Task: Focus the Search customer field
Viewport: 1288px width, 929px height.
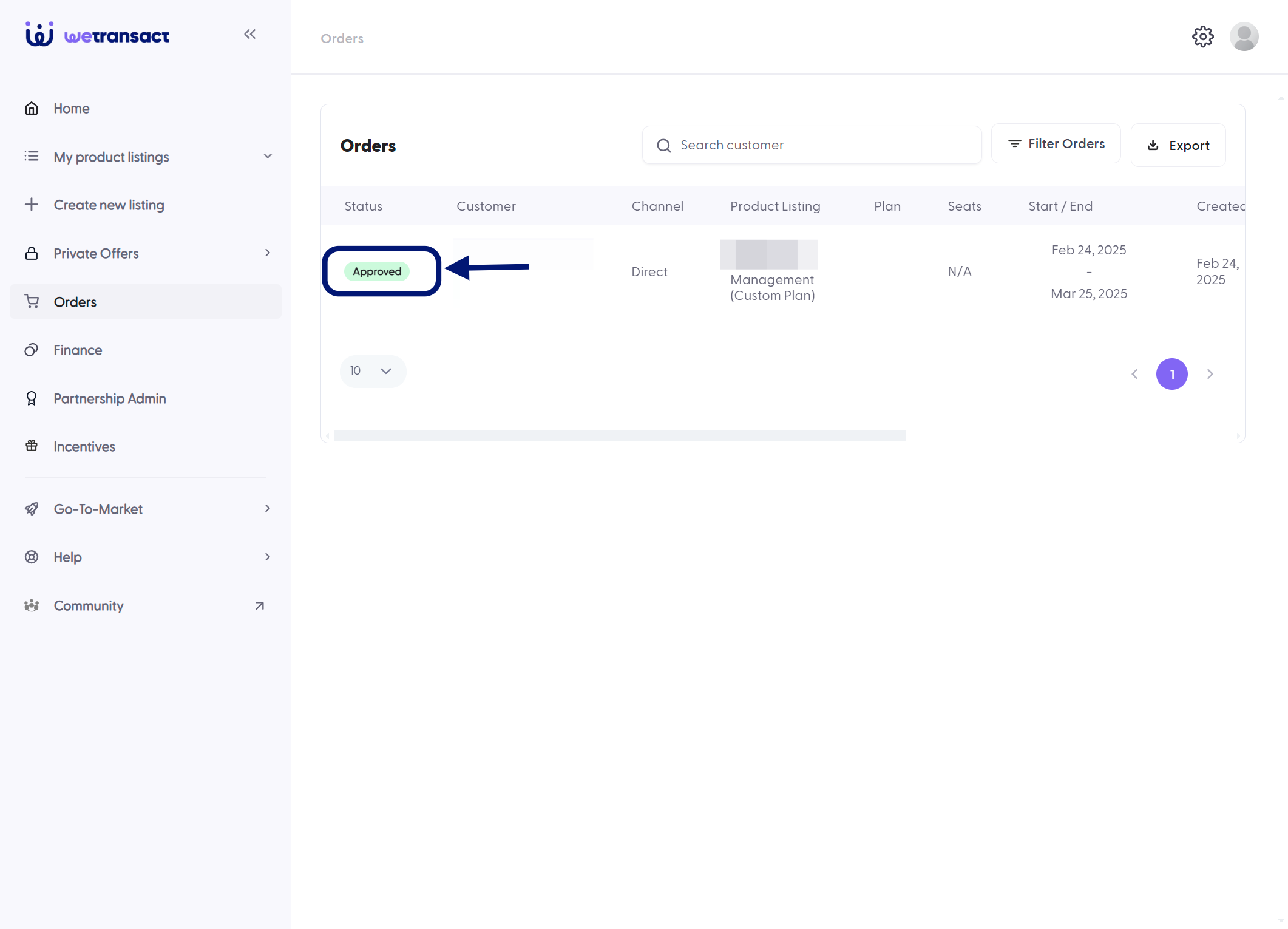Action: pos(812,145)
